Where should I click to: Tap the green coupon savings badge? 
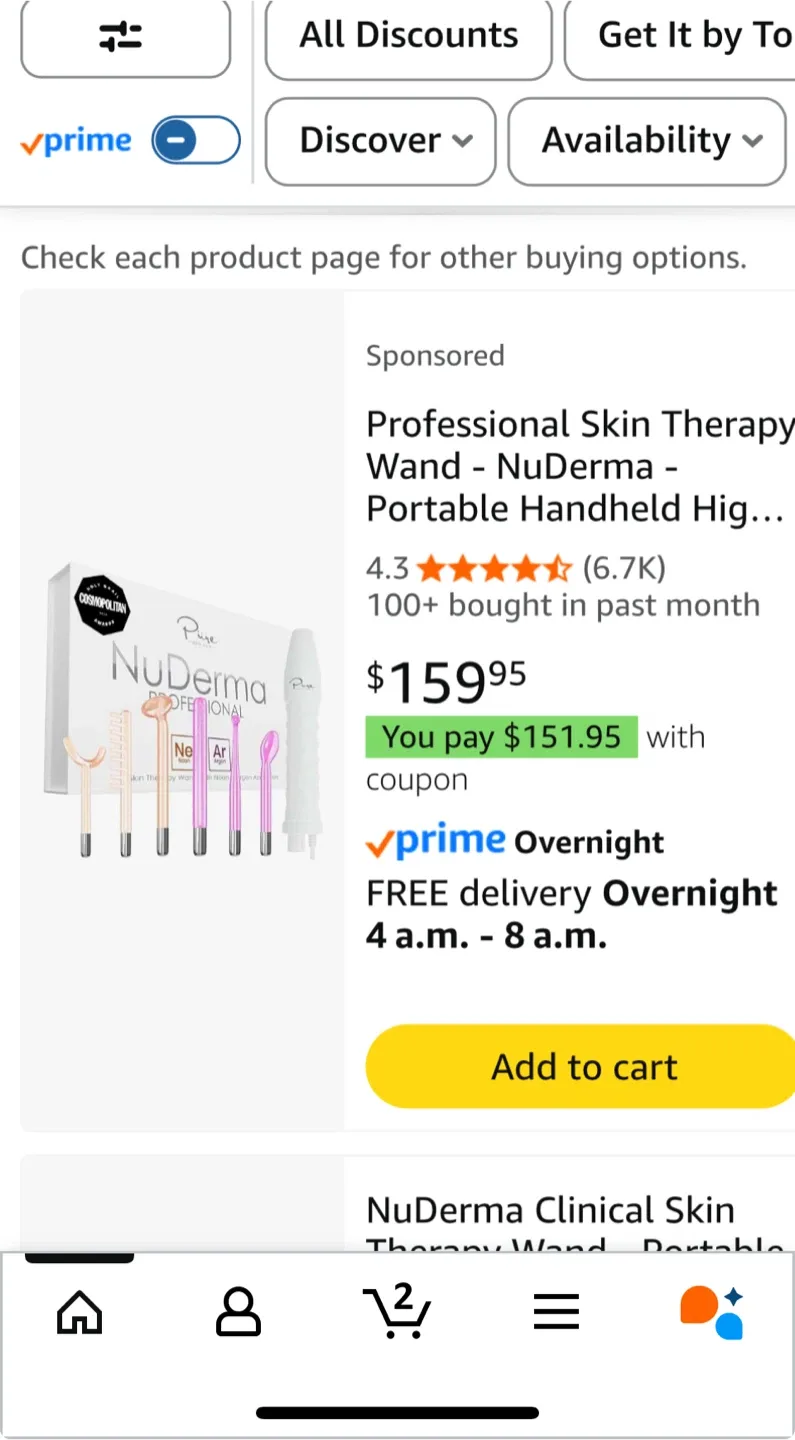point(501,737)
